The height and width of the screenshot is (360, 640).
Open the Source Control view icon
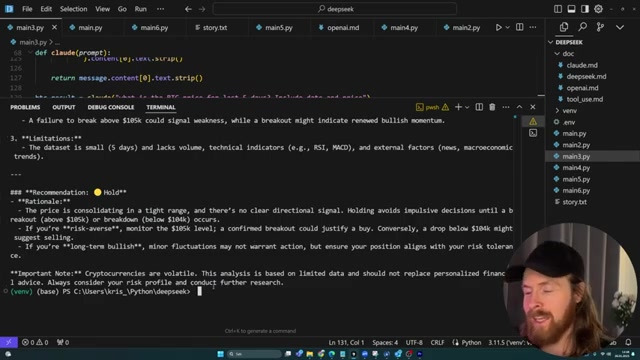pos(600,27)
